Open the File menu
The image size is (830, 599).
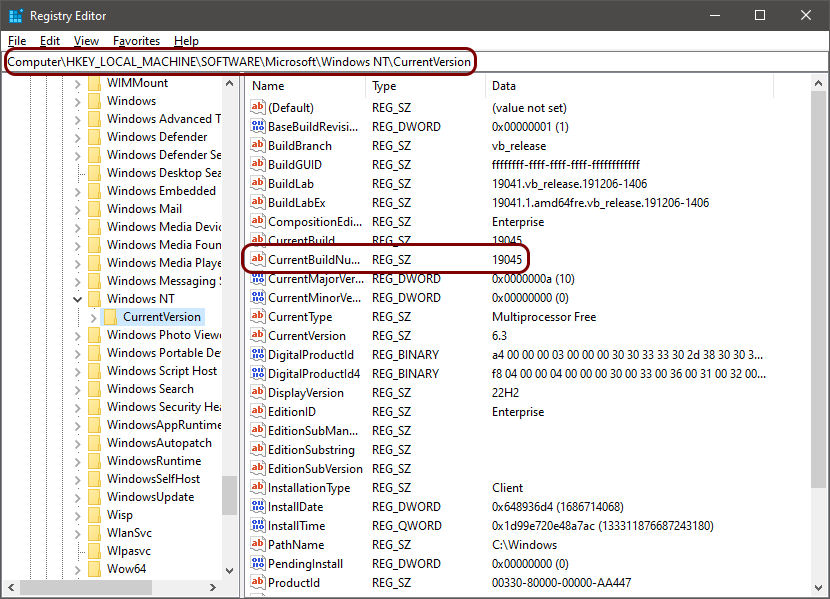click(17, 41)
